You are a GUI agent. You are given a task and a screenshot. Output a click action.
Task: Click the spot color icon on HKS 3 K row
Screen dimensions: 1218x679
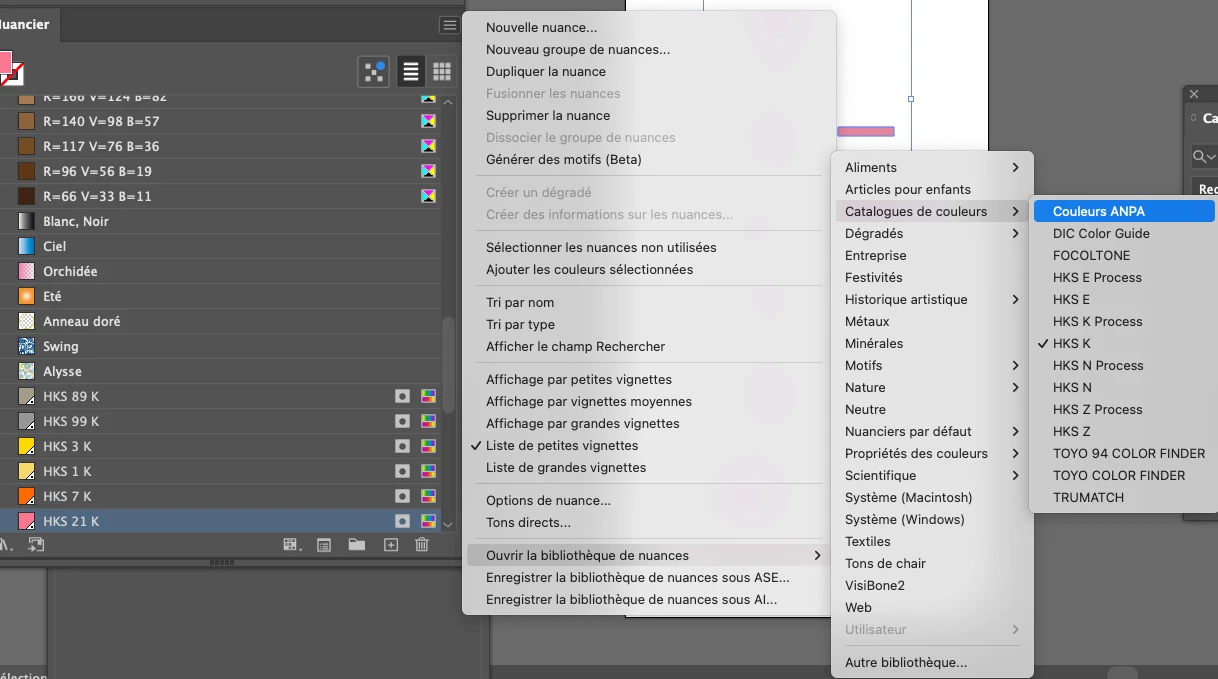402,446
